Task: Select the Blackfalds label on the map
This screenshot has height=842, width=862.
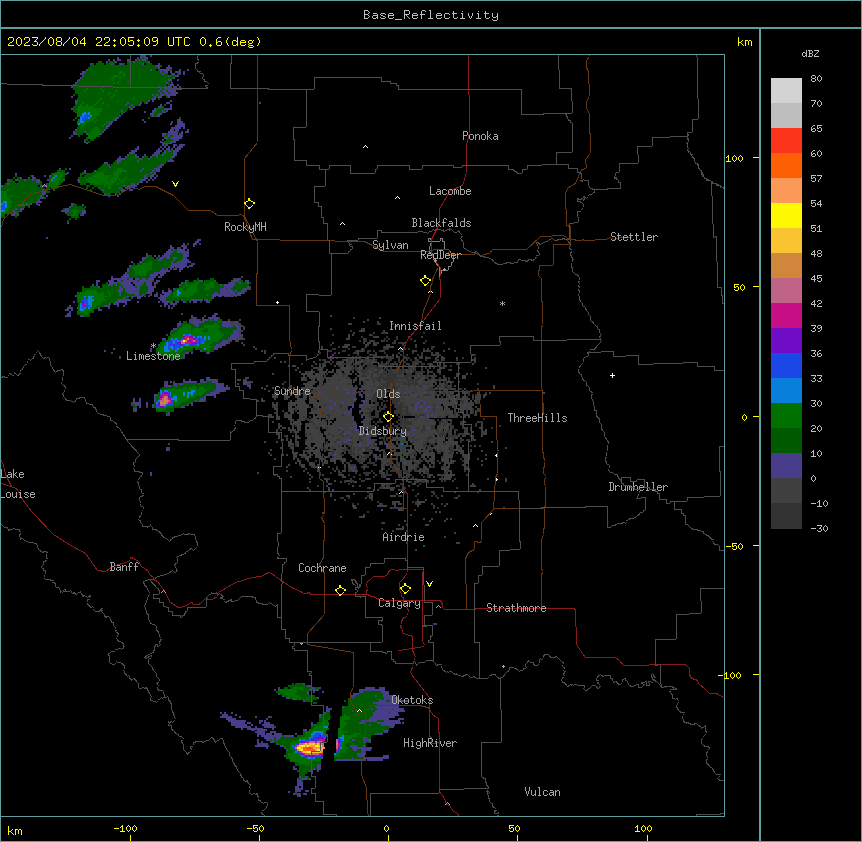Action: click(441, 223)
